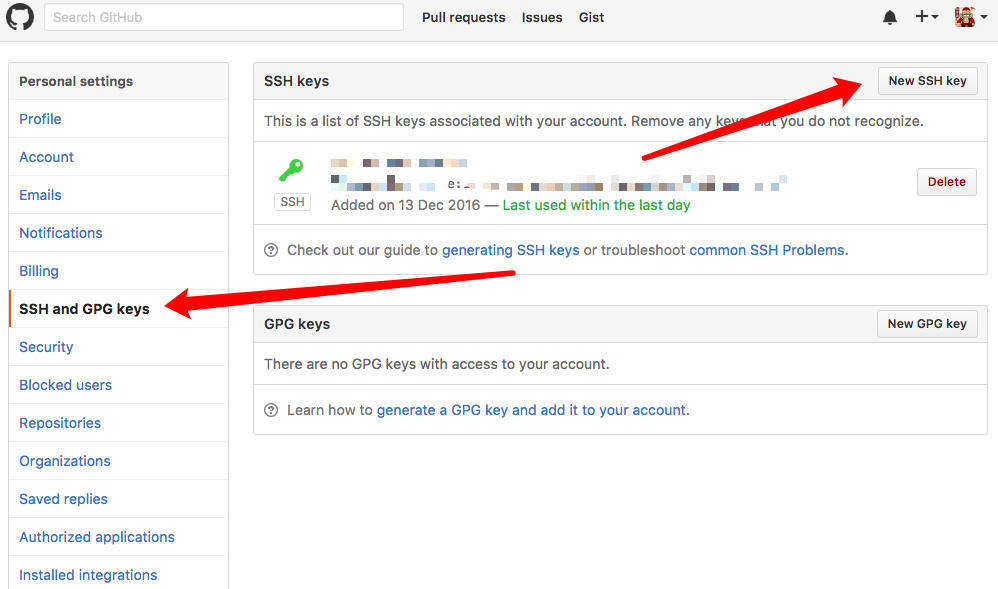Open Billing settings
Image resolution: width=998 pixels, height=589 pixels.
(x=118, y=271)
